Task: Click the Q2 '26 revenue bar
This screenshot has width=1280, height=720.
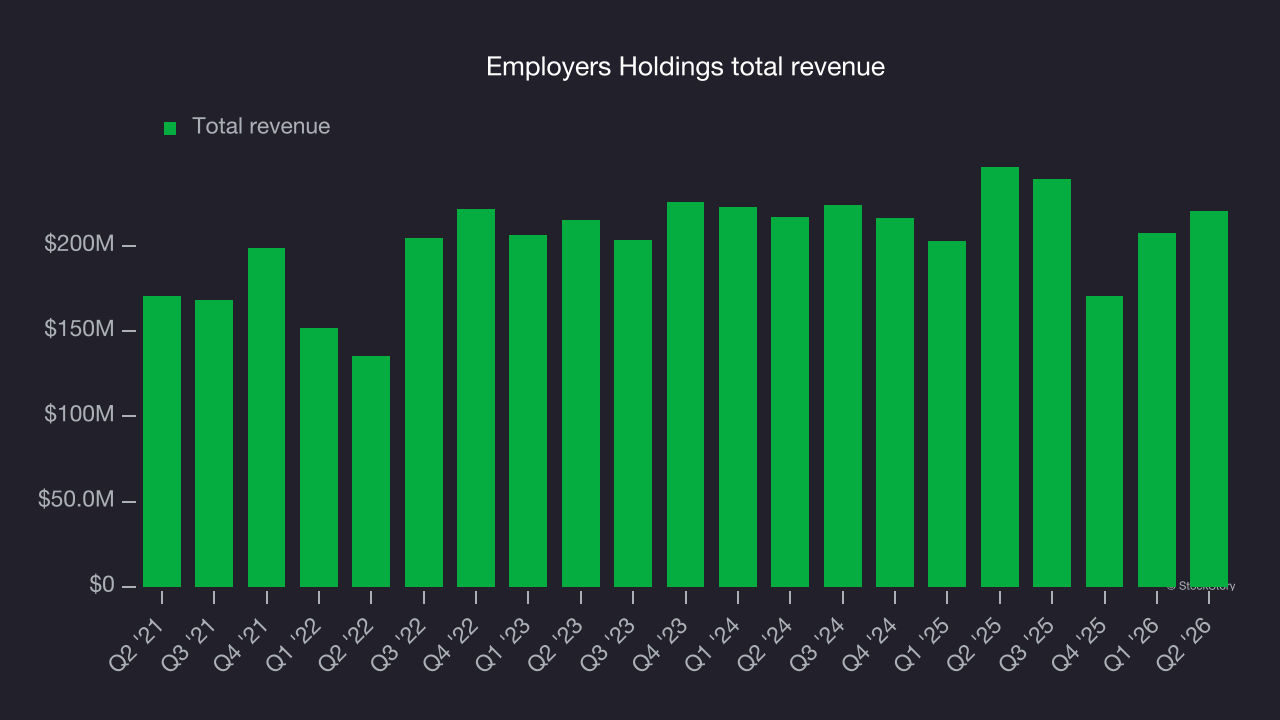Action: [x=1209, y=399]
